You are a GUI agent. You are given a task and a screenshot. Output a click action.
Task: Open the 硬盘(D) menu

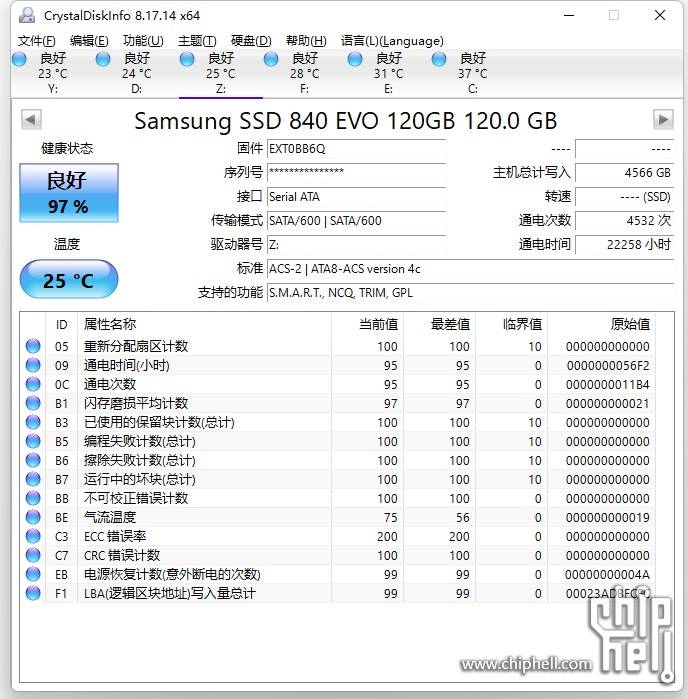[x=251, y=41]
